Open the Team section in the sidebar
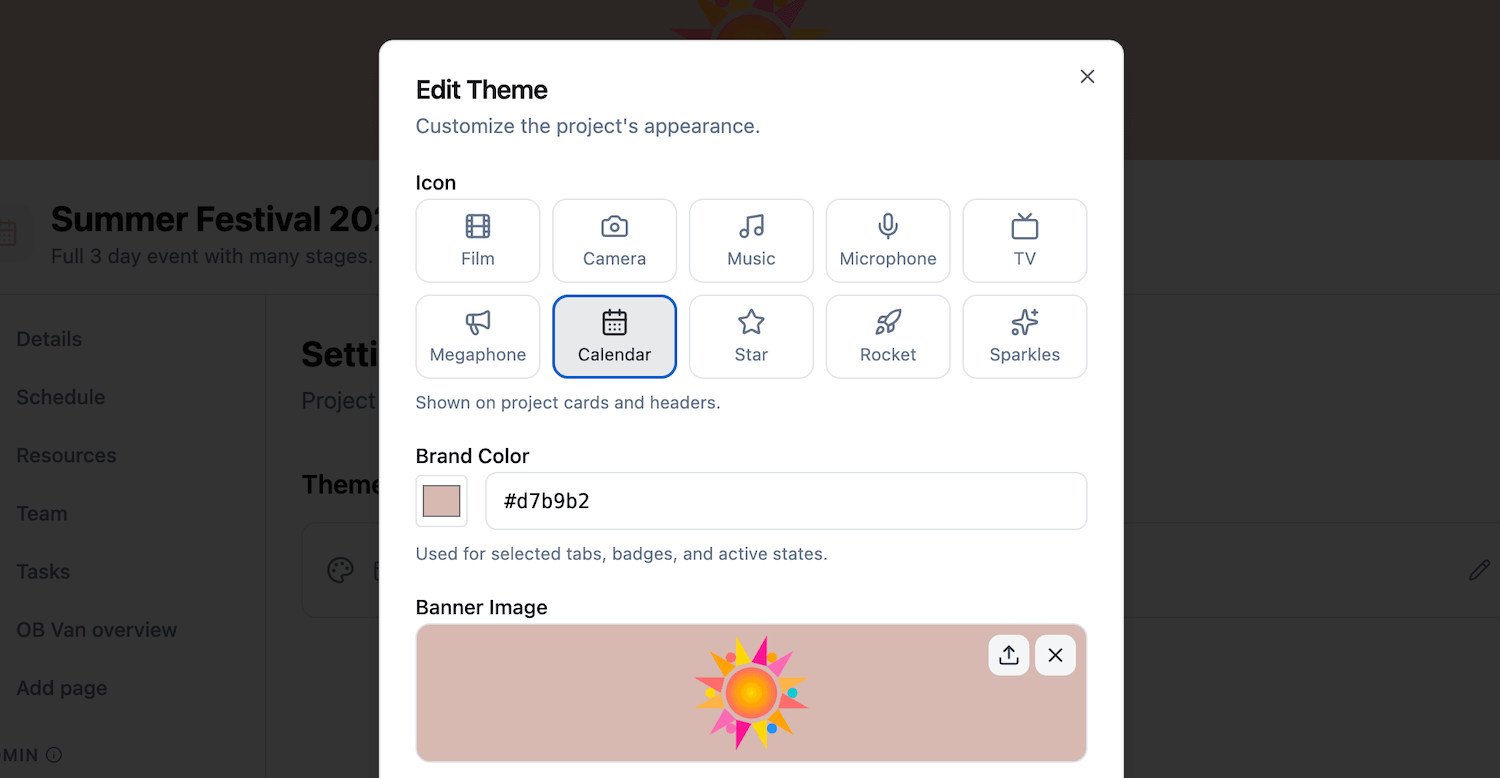Image resolution: width=1500 pixels, height=778 pixels. click(x=41, y=513)
